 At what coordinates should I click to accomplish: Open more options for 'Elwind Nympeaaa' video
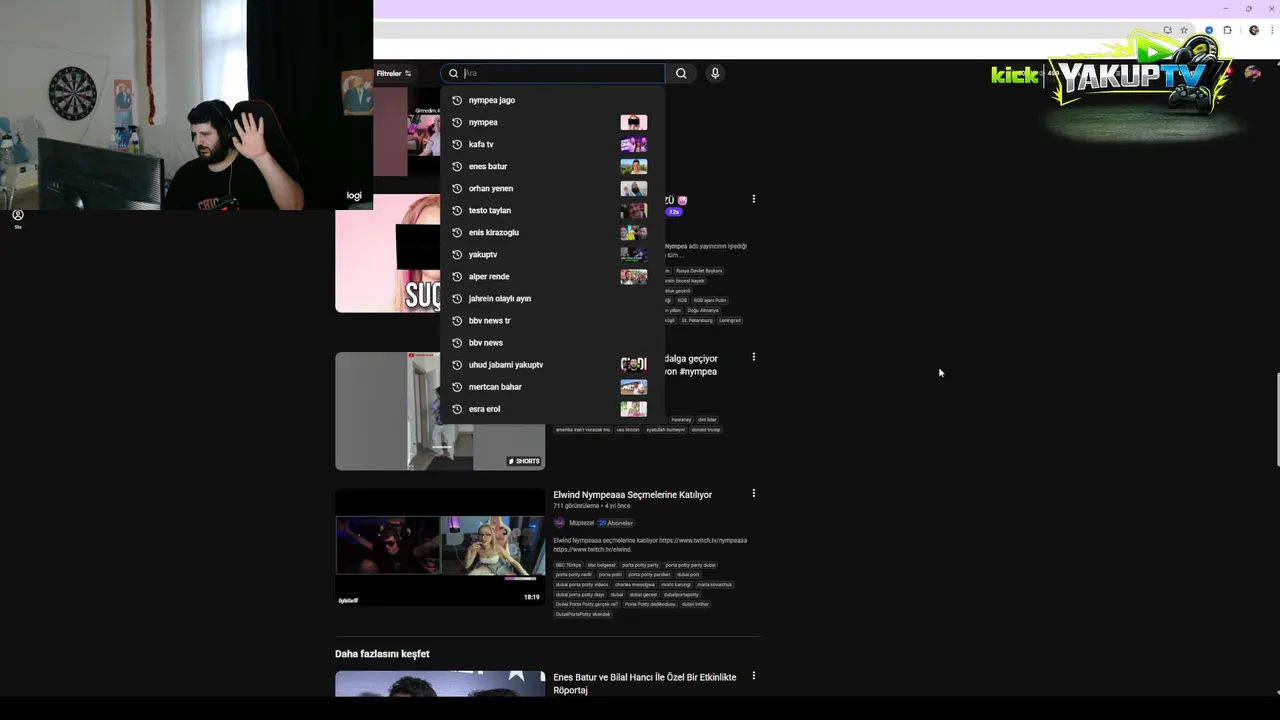tap(754, 493)
